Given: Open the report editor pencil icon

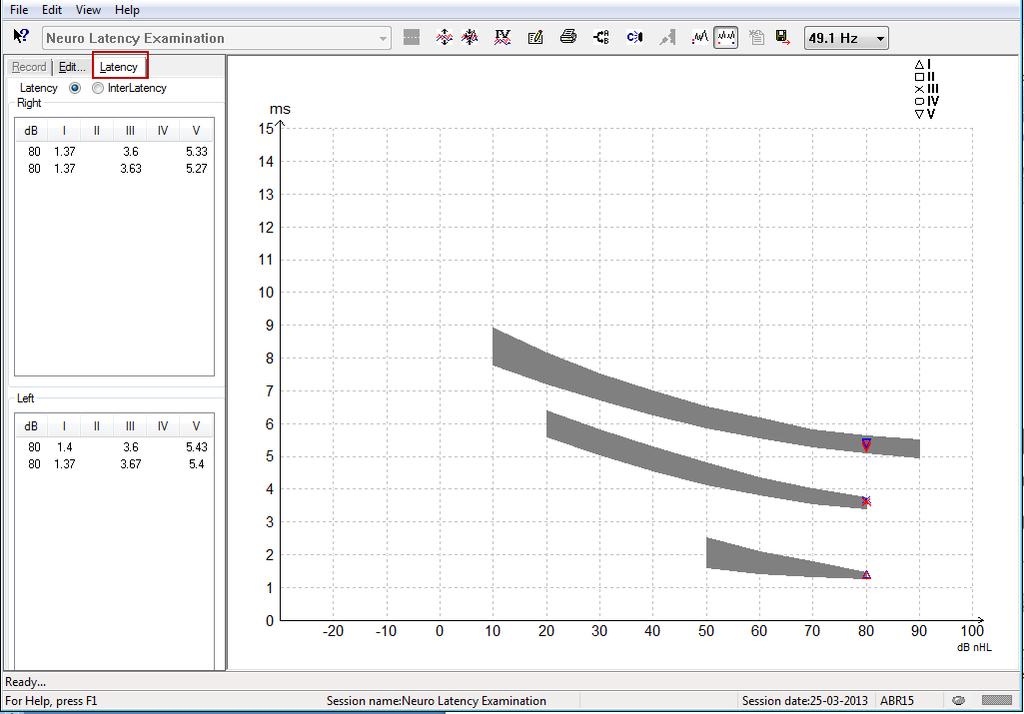Looking at the screenshot, I should 536,37.
